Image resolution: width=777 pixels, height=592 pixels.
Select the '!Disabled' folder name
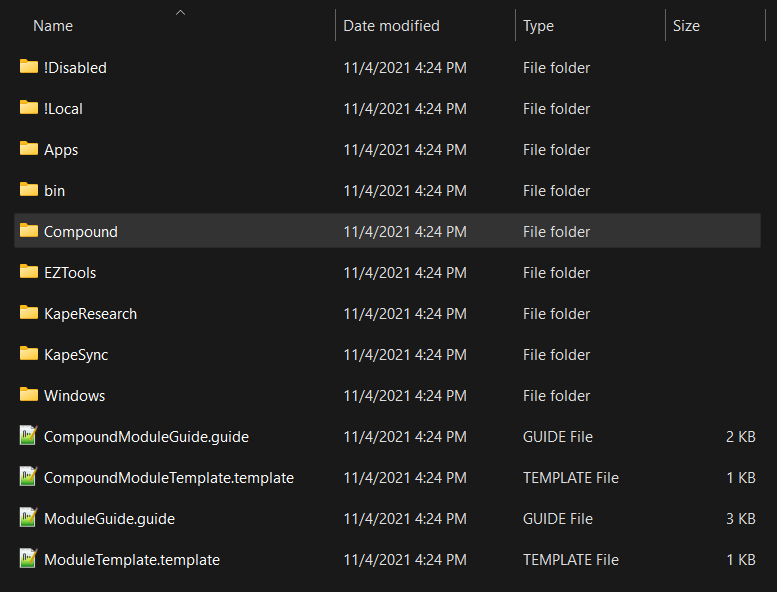pyautogui.click(x=75, y=67)
